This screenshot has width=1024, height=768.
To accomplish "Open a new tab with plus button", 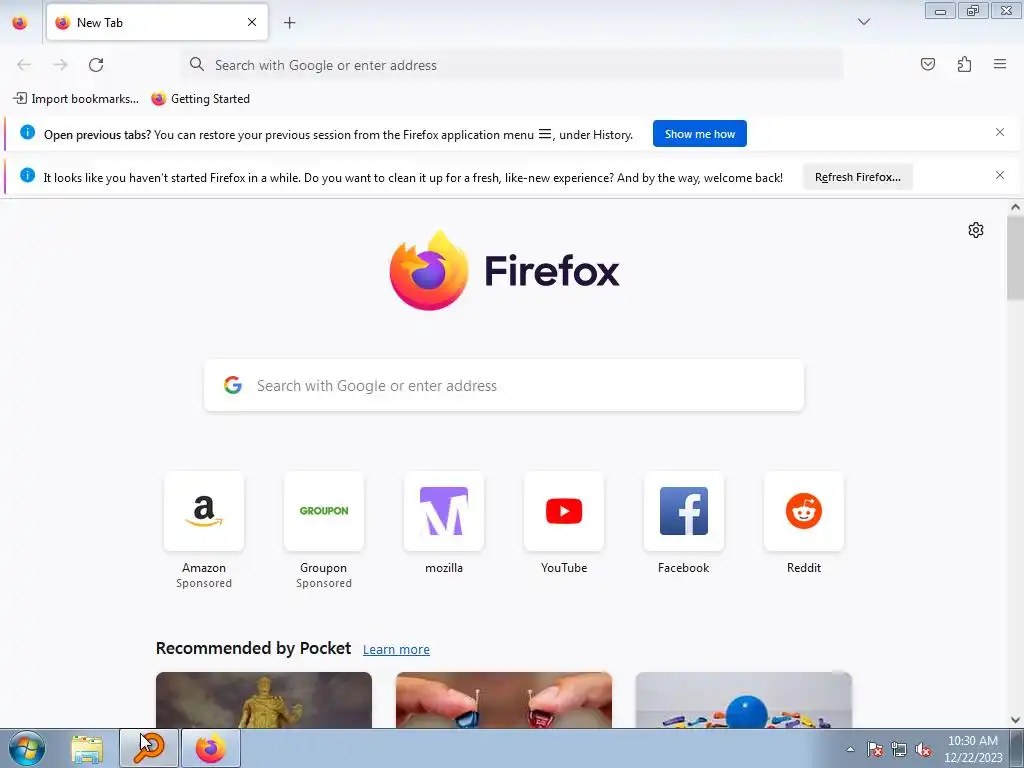I will coord(289,23).
